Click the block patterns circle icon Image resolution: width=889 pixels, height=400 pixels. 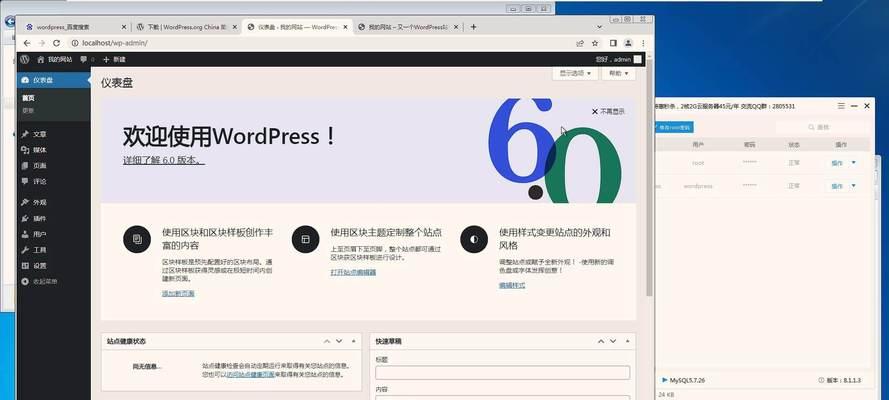pyautogui.click(x=137, y=239)
